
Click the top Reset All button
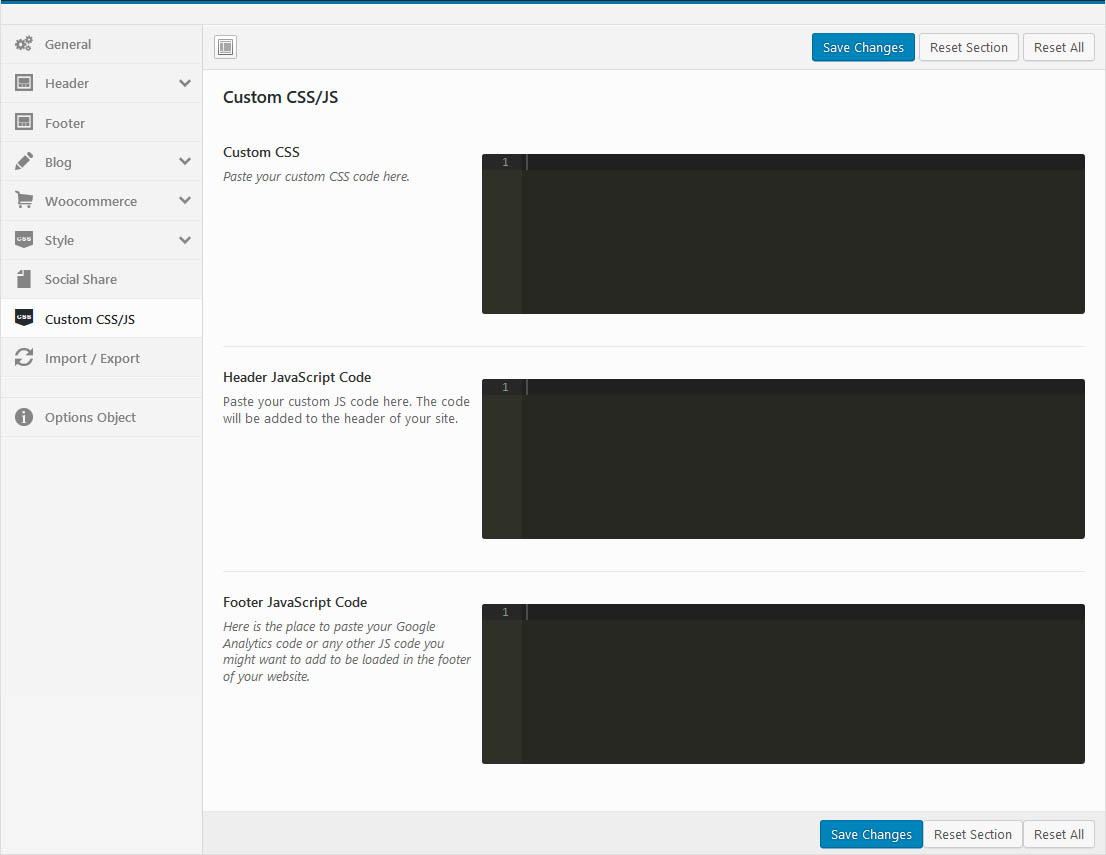(1058, 47)
